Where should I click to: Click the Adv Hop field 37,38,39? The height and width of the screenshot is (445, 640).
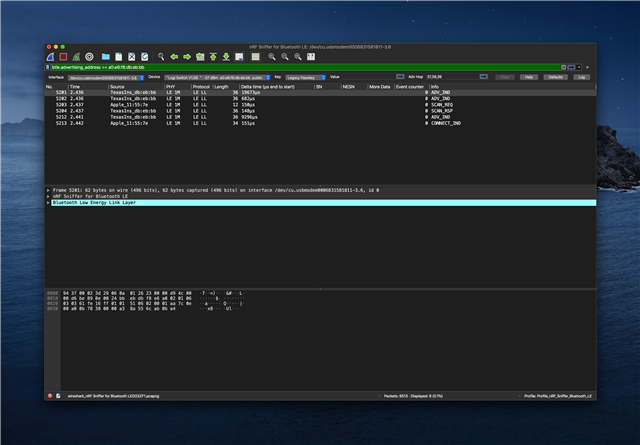[x=452, y=77]
